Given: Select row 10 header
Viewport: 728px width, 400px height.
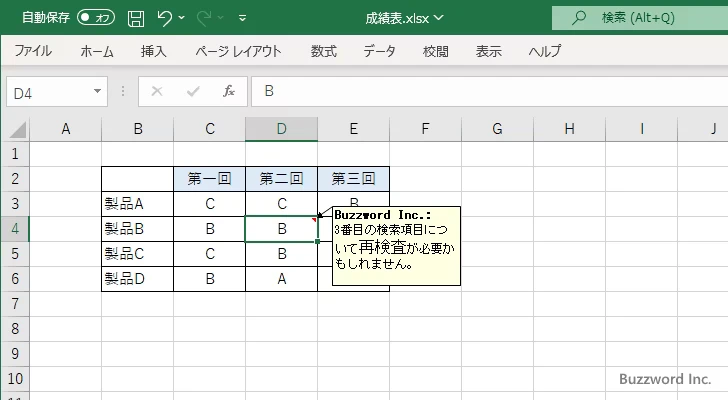Looking at the screenshot, I should coord(15,379).
